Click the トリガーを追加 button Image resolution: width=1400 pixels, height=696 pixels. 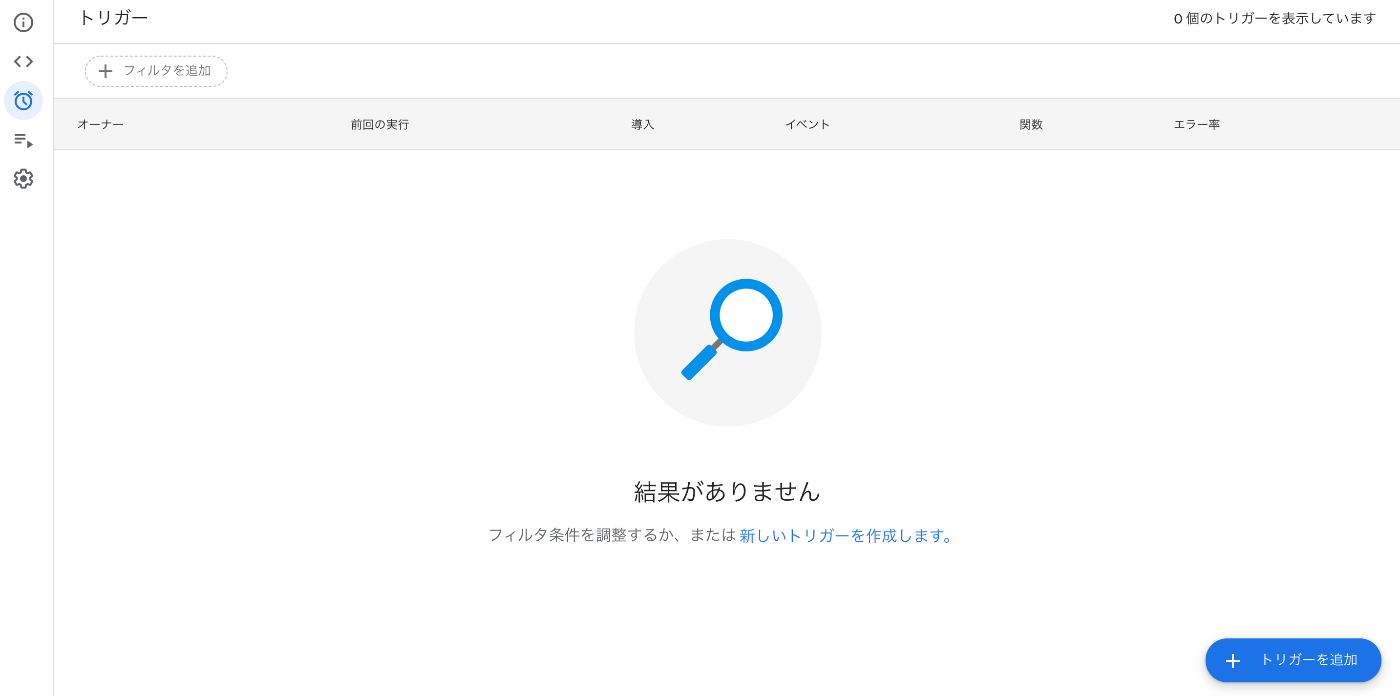tap(1293, 660)
